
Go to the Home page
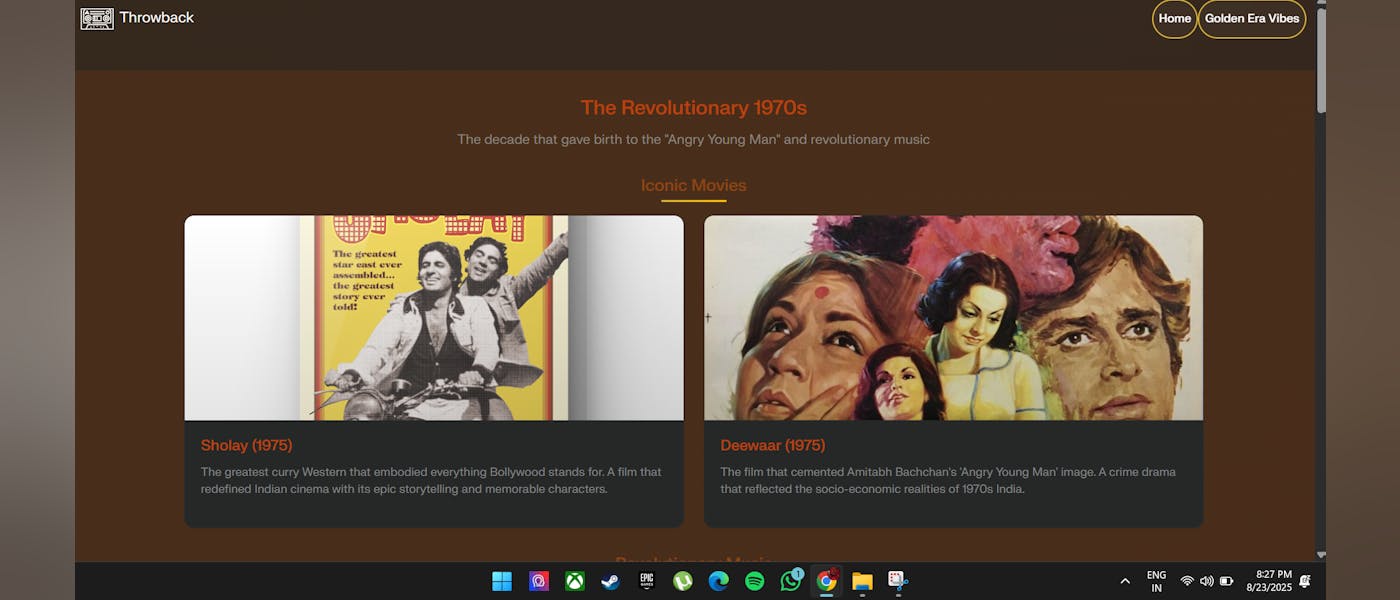click(1175, 19)
